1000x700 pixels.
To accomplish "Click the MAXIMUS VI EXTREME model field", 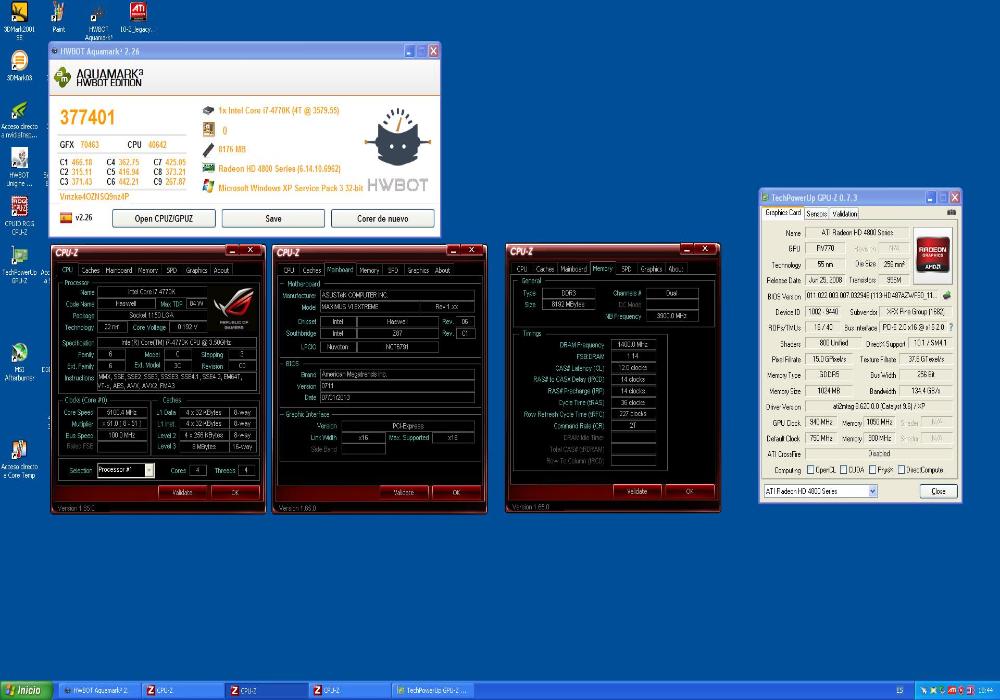I will coord(397,307).
